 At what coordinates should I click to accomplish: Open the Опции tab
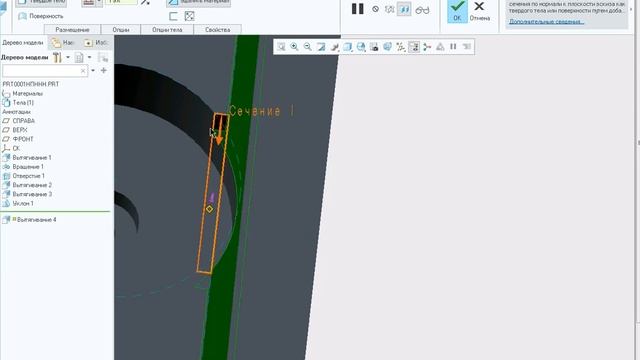(x=121, y=30)
